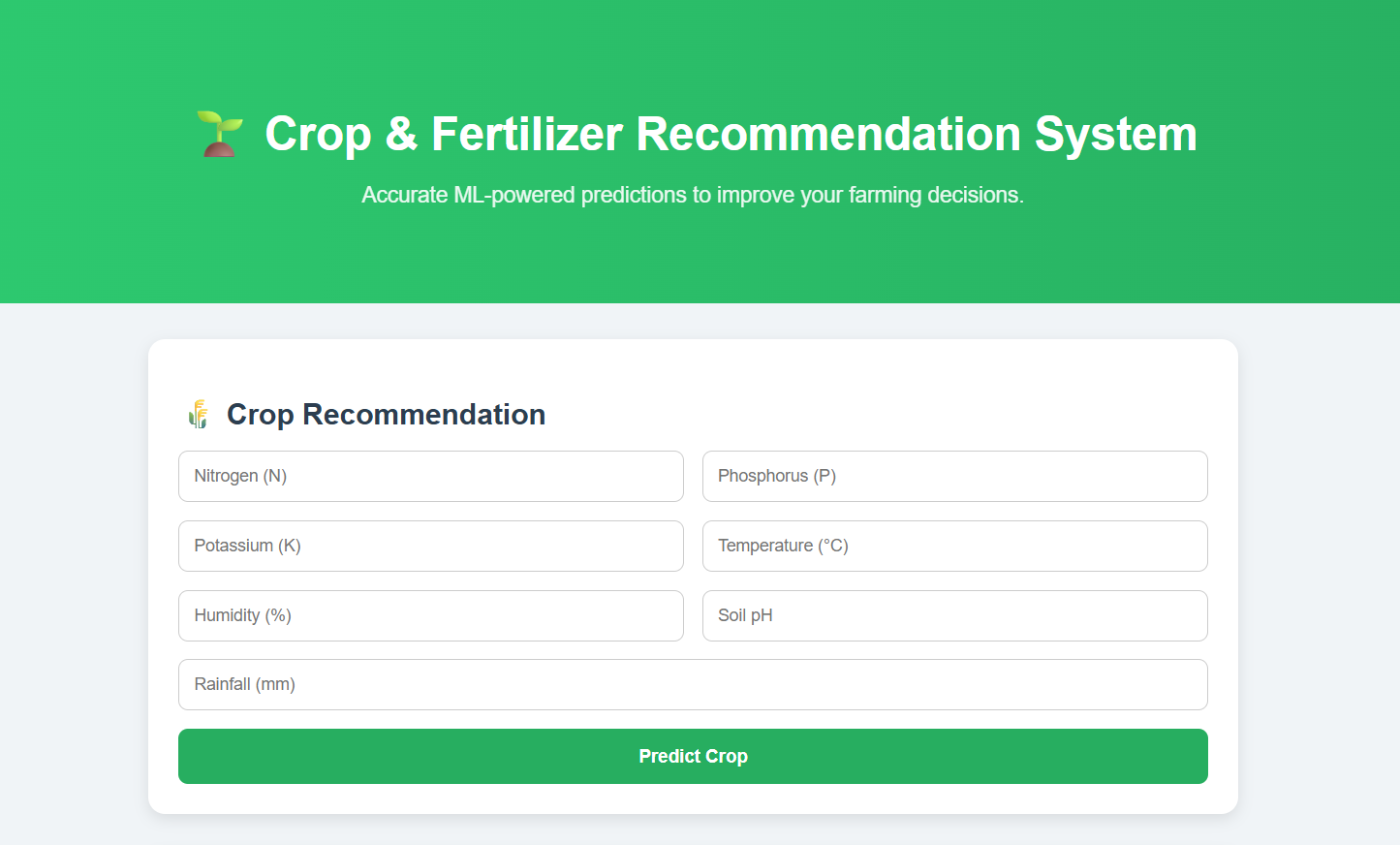Click the Soil pH input box
Viewport: 1400px width, 845px height.
[x=954, y=615]
